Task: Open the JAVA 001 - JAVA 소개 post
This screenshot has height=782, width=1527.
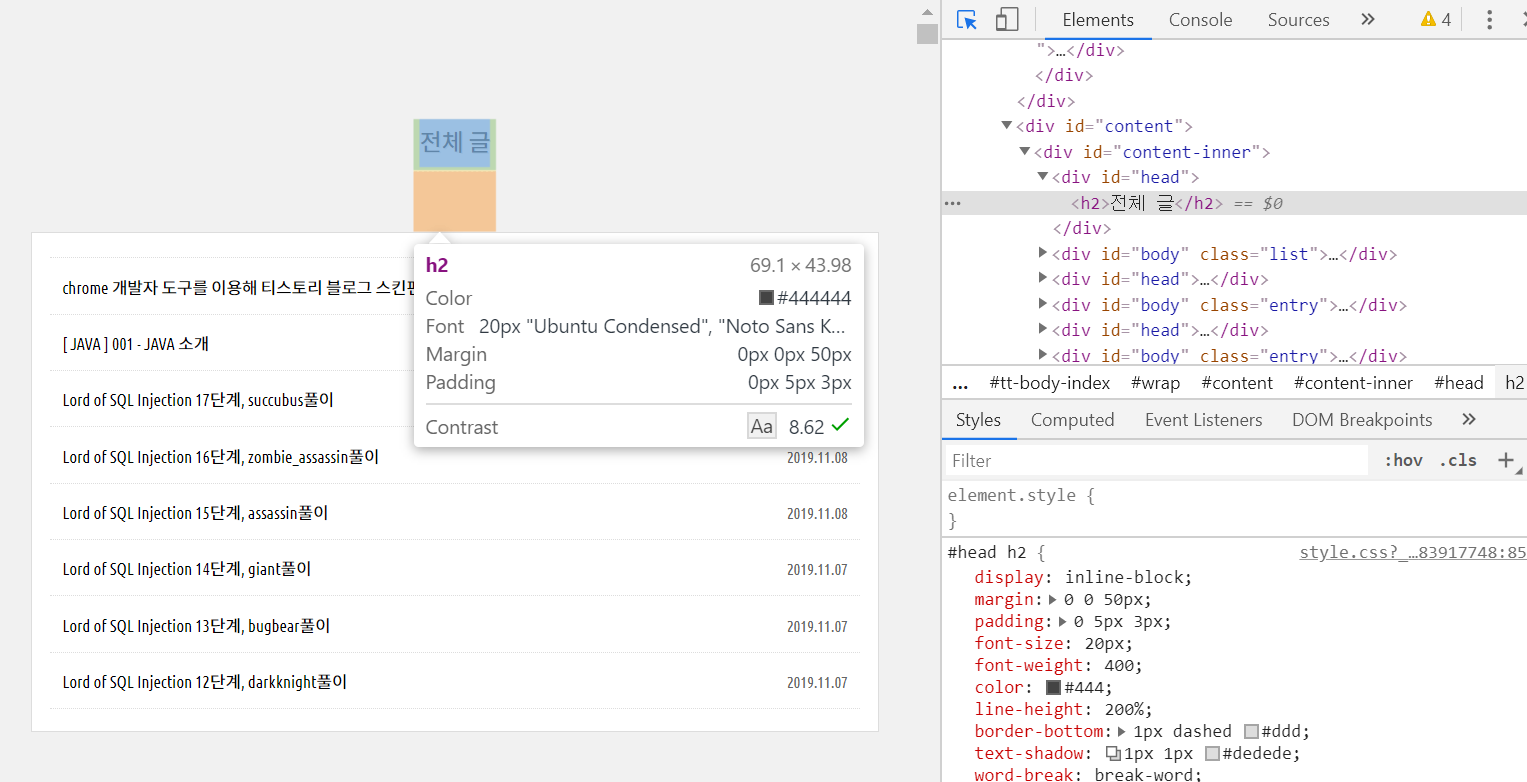Action: click(135, 344)
